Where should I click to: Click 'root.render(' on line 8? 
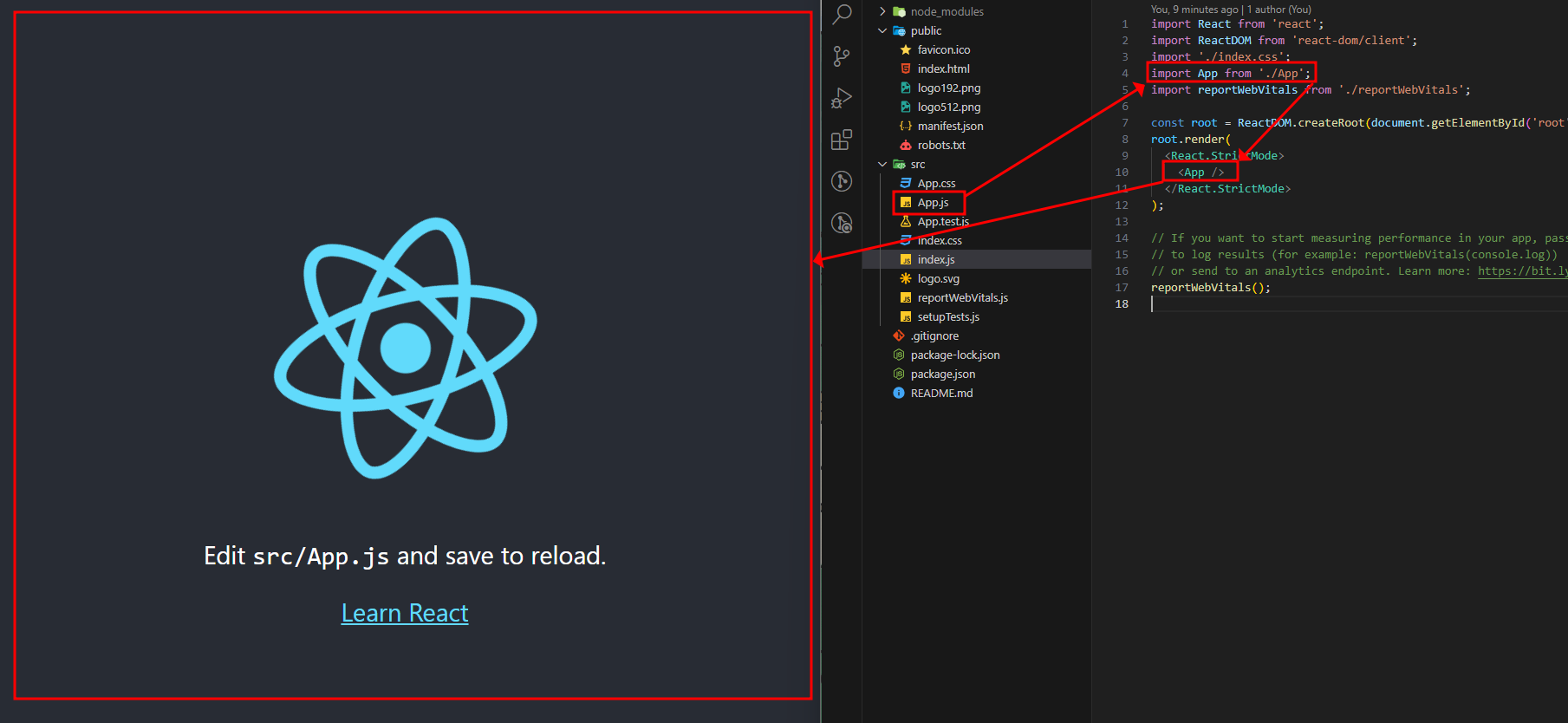coord(1191,140)
